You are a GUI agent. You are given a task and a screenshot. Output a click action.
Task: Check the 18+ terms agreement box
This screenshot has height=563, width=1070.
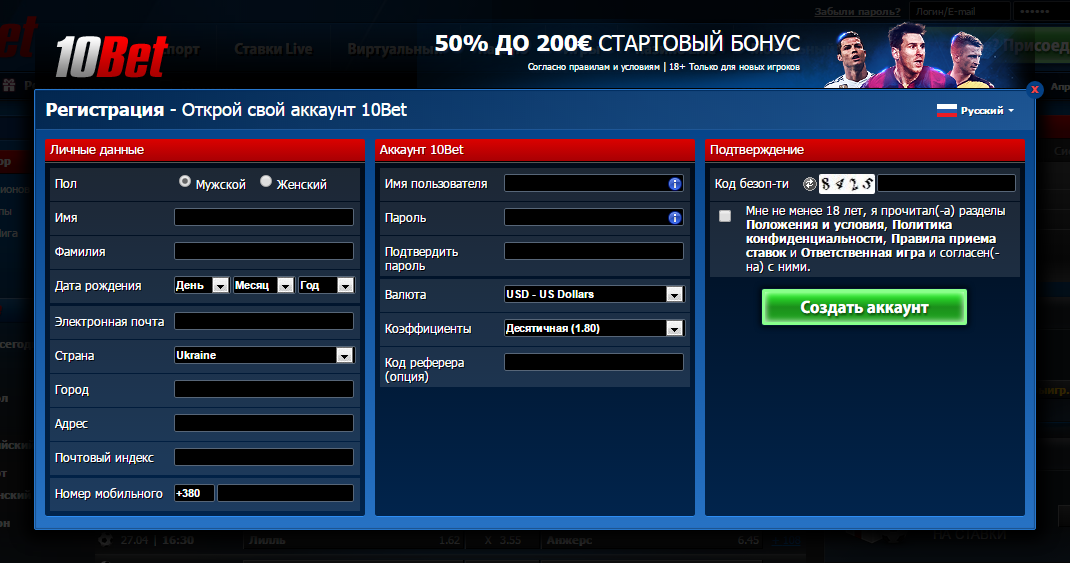725,216
